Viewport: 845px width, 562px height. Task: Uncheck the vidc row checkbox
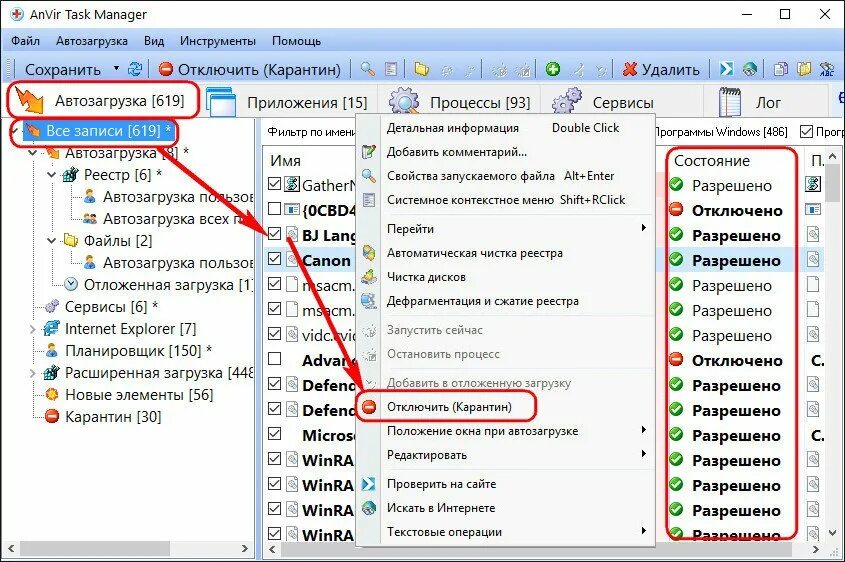tap(274, 334)
